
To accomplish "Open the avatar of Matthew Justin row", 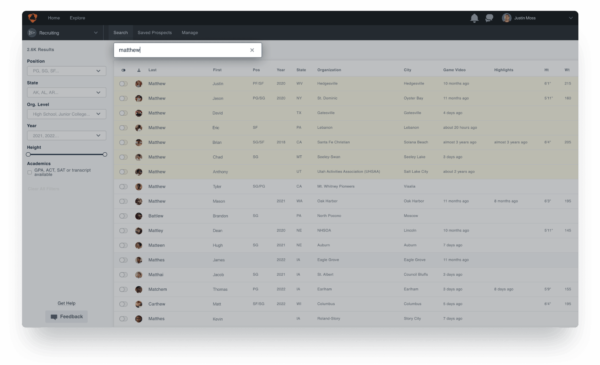I will [x=139, y=84].
